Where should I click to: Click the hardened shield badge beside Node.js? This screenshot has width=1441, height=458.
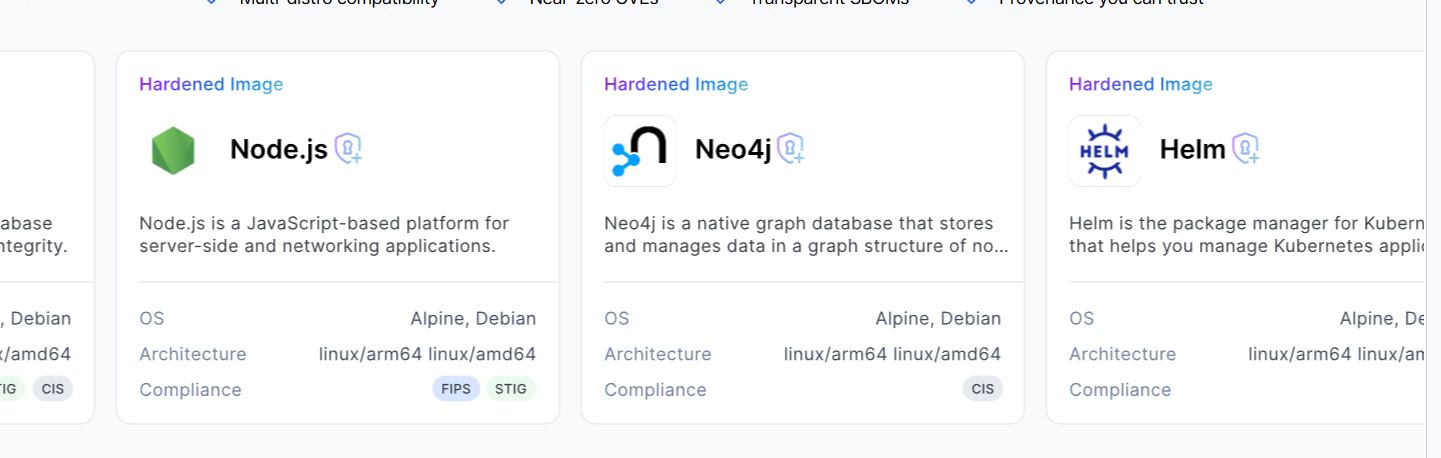coord(347,149)
